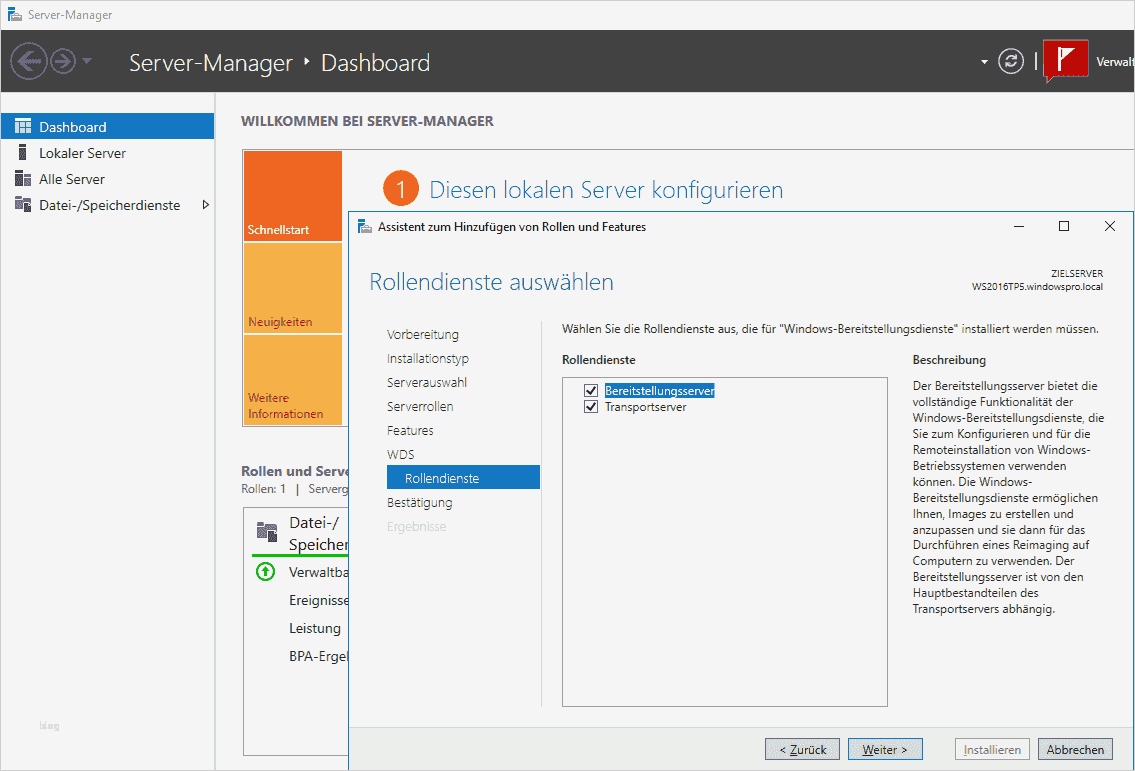Click the Zurück button
This screenshot has width=1135, height=771.
coord(802,749)
